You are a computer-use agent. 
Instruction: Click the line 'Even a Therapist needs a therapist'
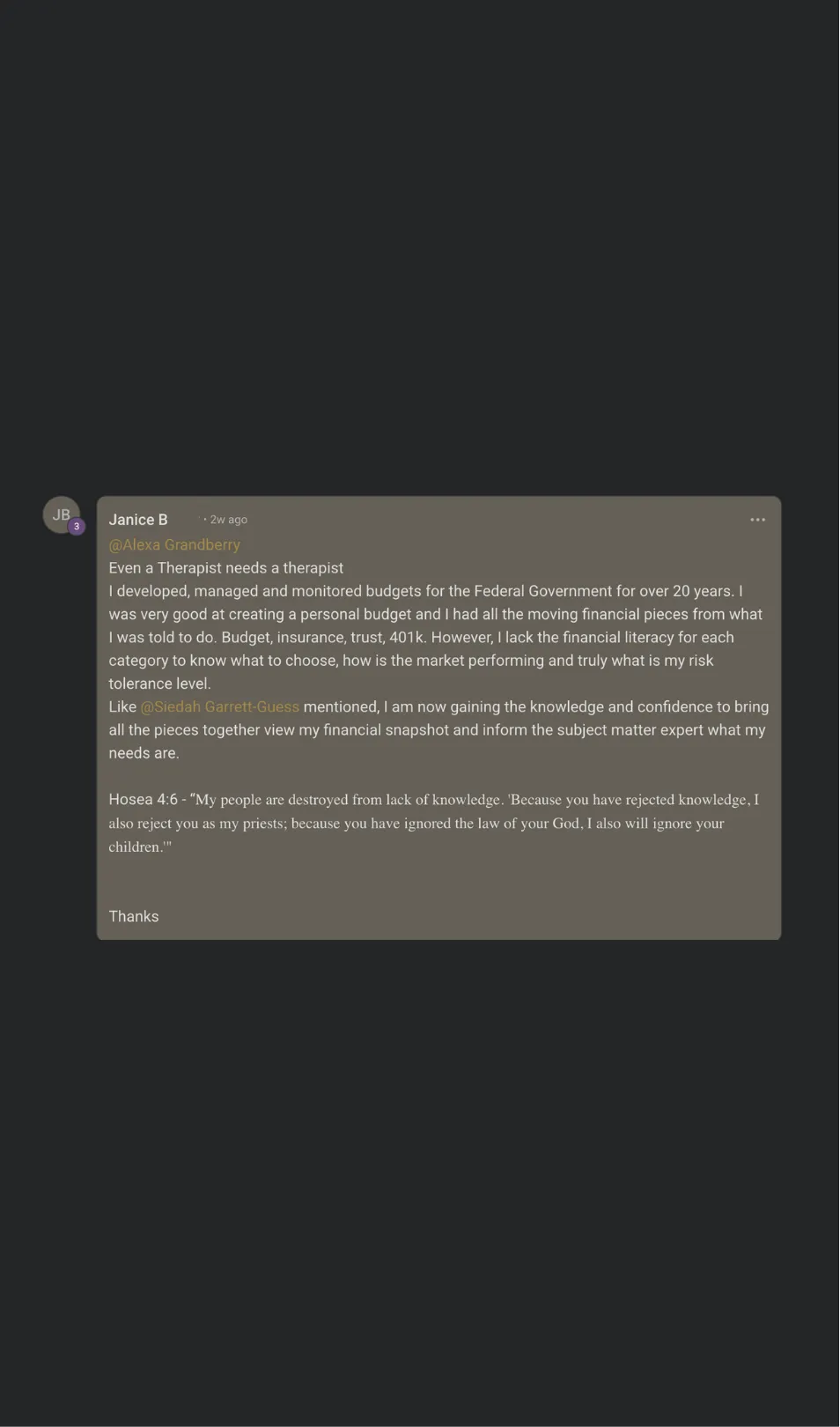point(226,568)
